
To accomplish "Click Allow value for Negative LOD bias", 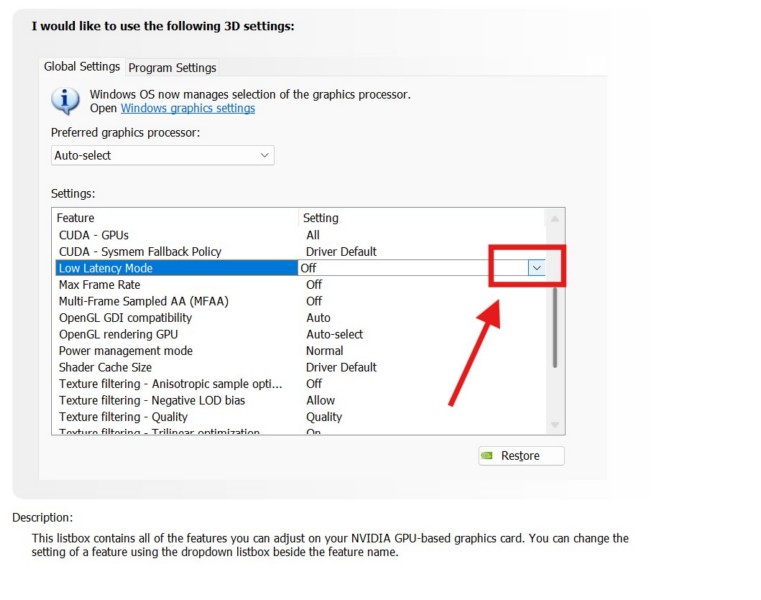I will pos(320,400).
